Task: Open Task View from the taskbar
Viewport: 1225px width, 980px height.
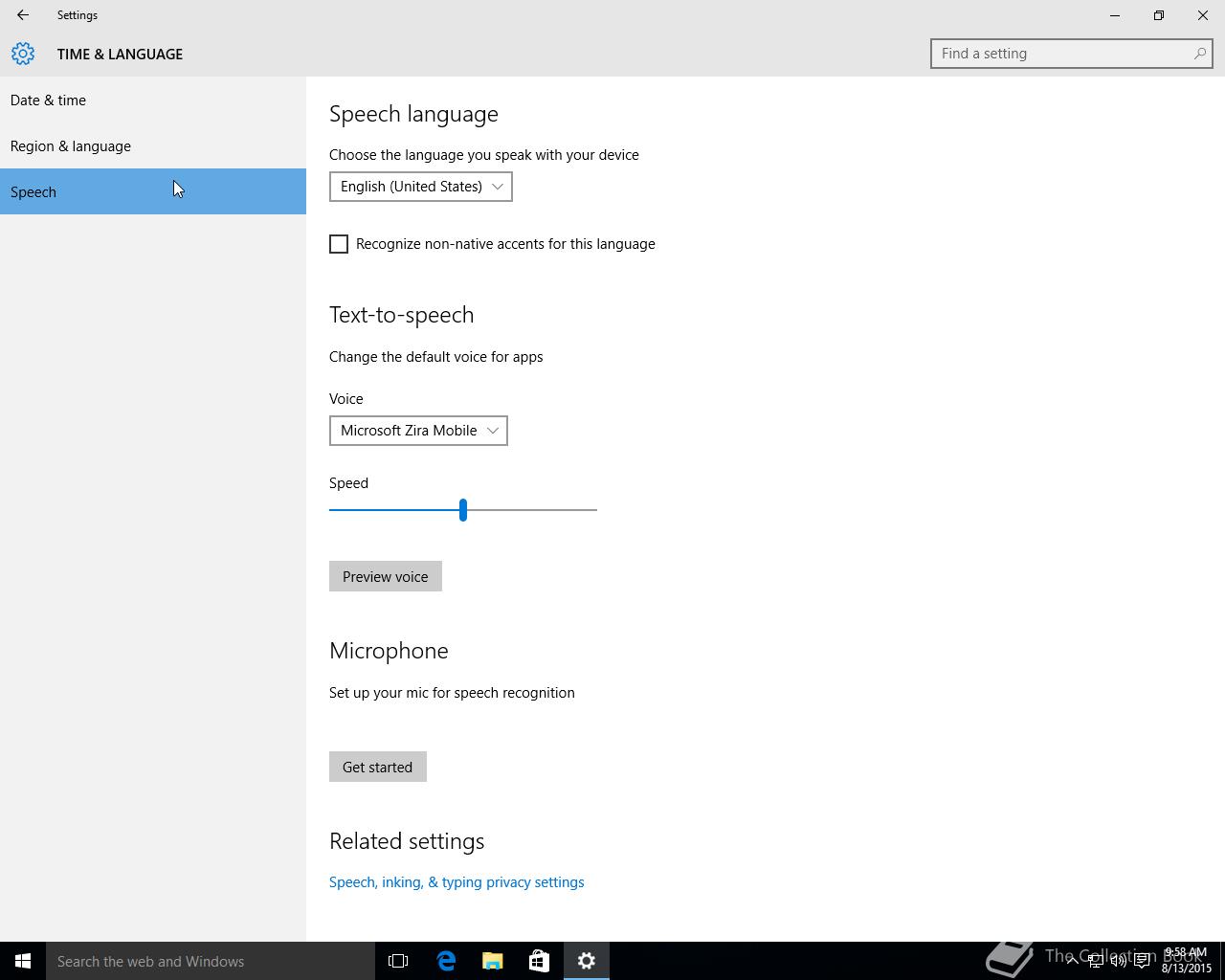Action: (x=398, y=961)
